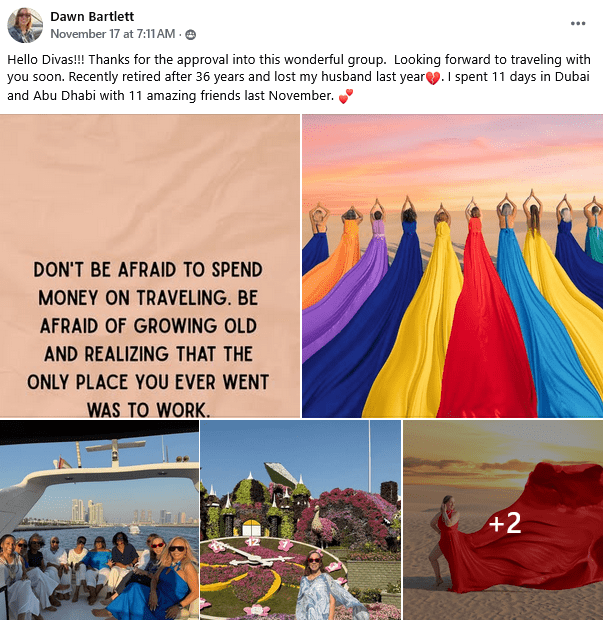Click the two hearts emoji after November
The width and height of the screenshot is (603, 620).
click(346, 96)
